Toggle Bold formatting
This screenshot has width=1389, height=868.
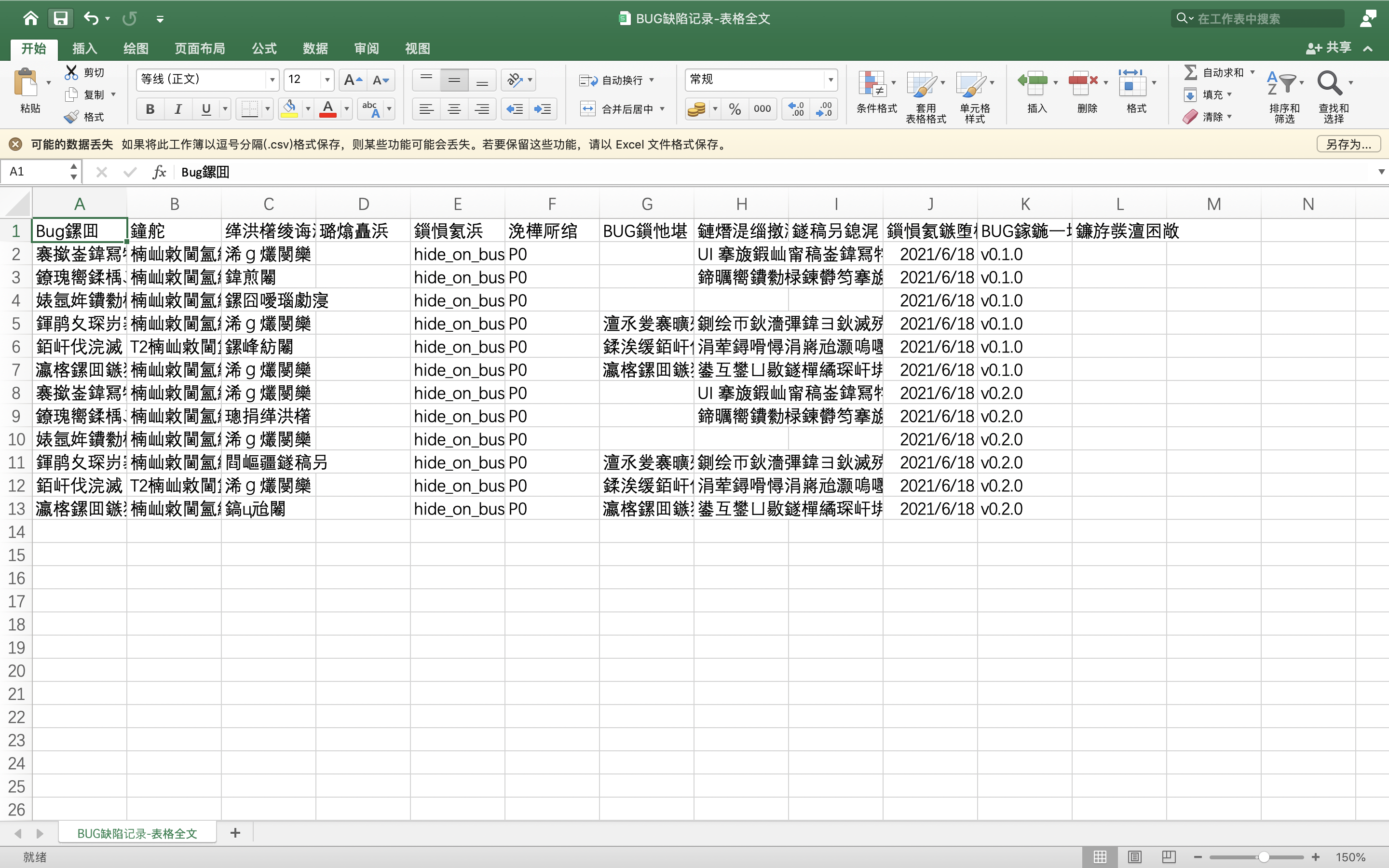coord(150,109)
